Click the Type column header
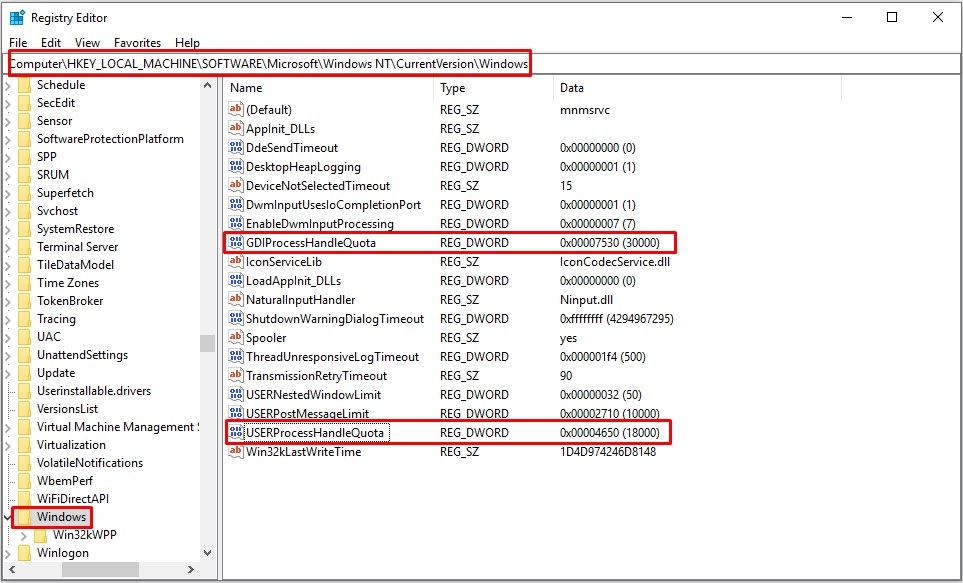Image resolution: width=963 pixels, height=583 pixels. pos(494,88)
